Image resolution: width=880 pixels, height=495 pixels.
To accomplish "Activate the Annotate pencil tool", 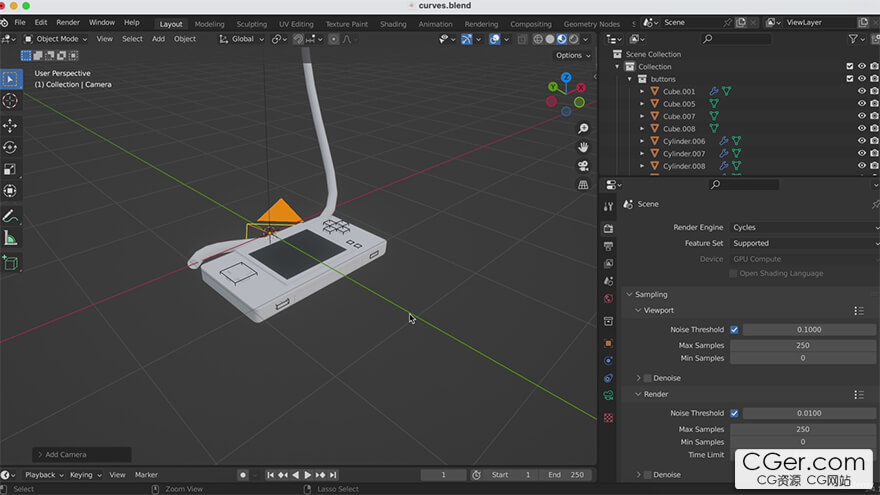I will click(10, 216).
